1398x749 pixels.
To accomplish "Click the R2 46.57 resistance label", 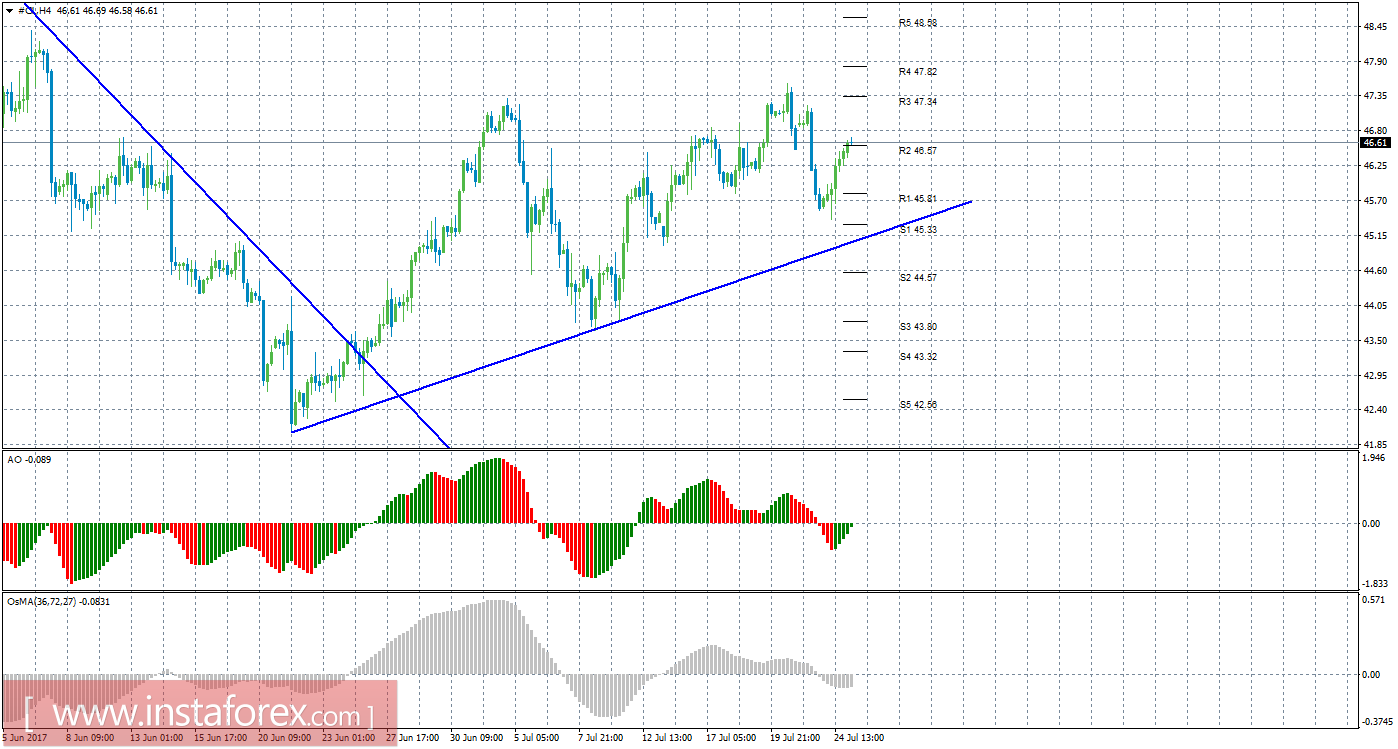I will pyautogui.click(x=917, y=150).
